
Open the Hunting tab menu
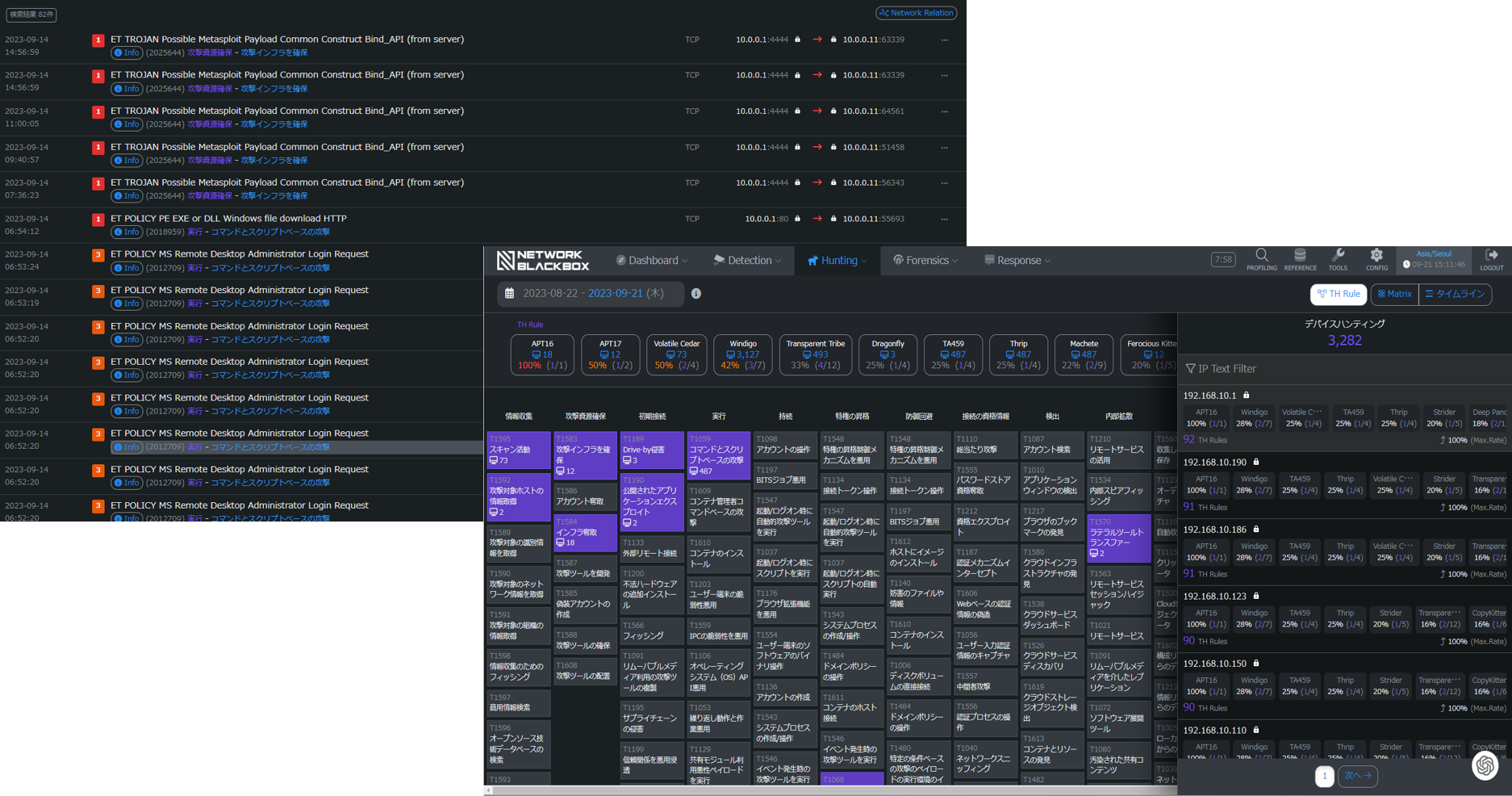(x=837, y=261)
